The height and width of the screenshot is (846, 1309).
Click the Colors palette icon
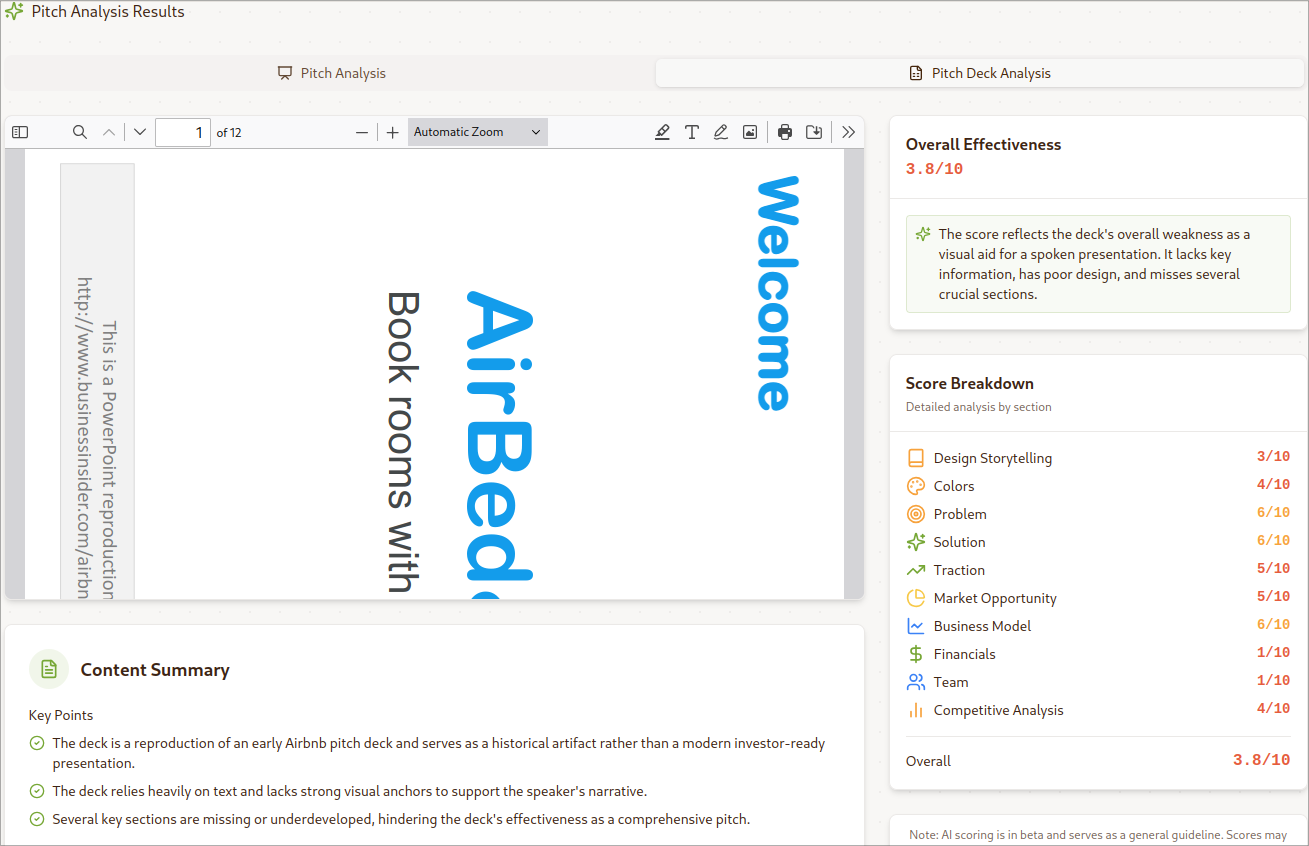coord(915,486)
